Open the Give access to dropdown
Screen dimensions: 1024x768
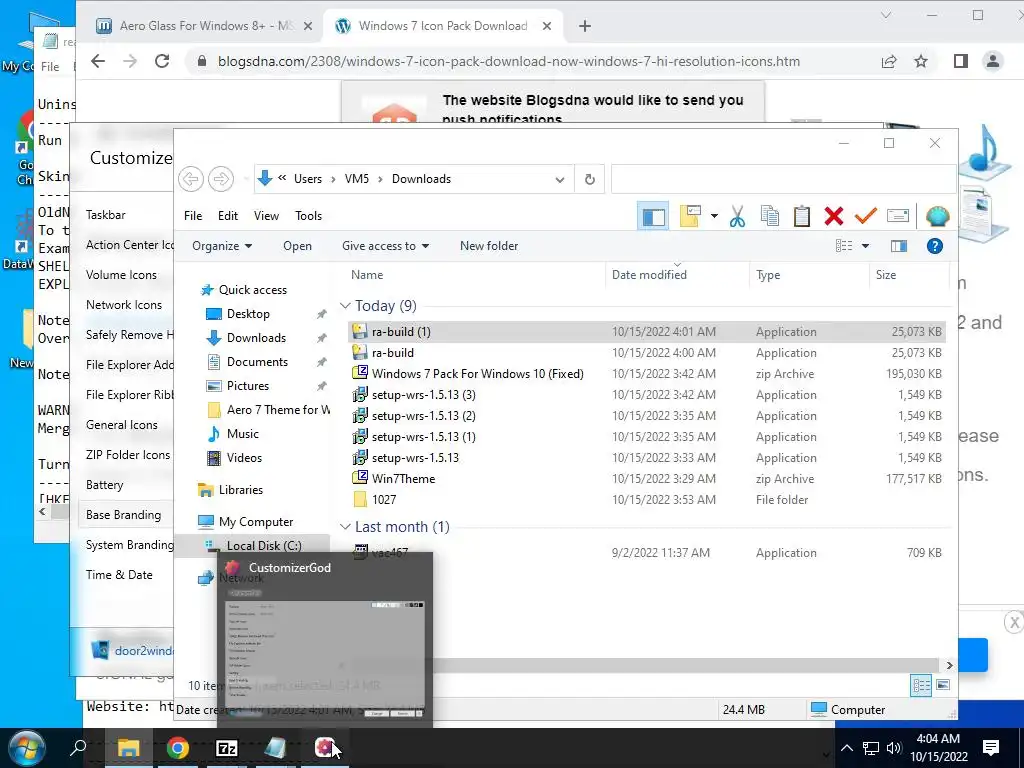(x=385, y=246)
